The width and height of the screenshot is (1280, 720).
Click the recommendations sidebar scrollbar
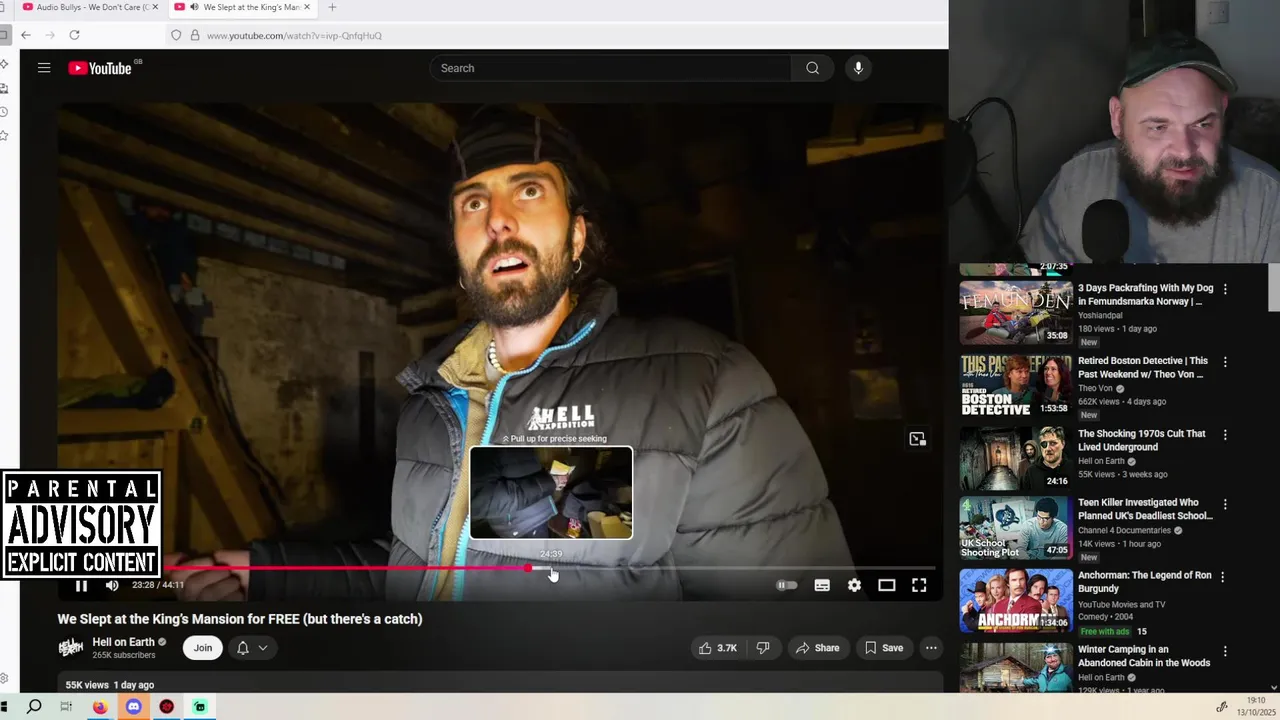(1274, 290)
